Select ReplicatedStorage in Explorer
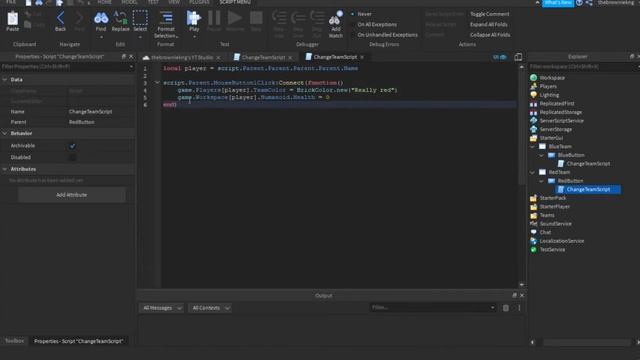640x360 pixels. [x=560, y=112]
